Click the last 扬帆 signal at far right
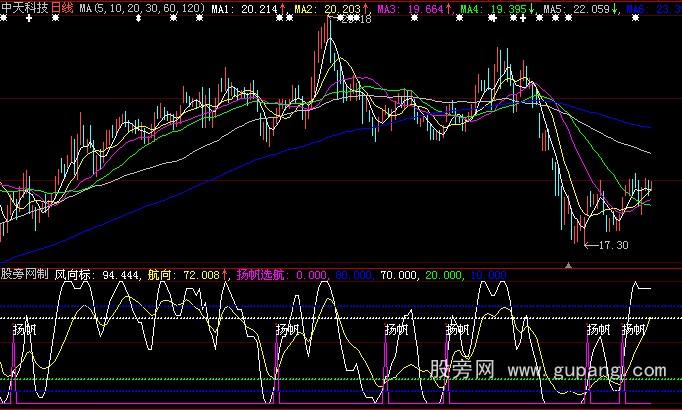This screenshot has height=410, width=682. [634, 329]
